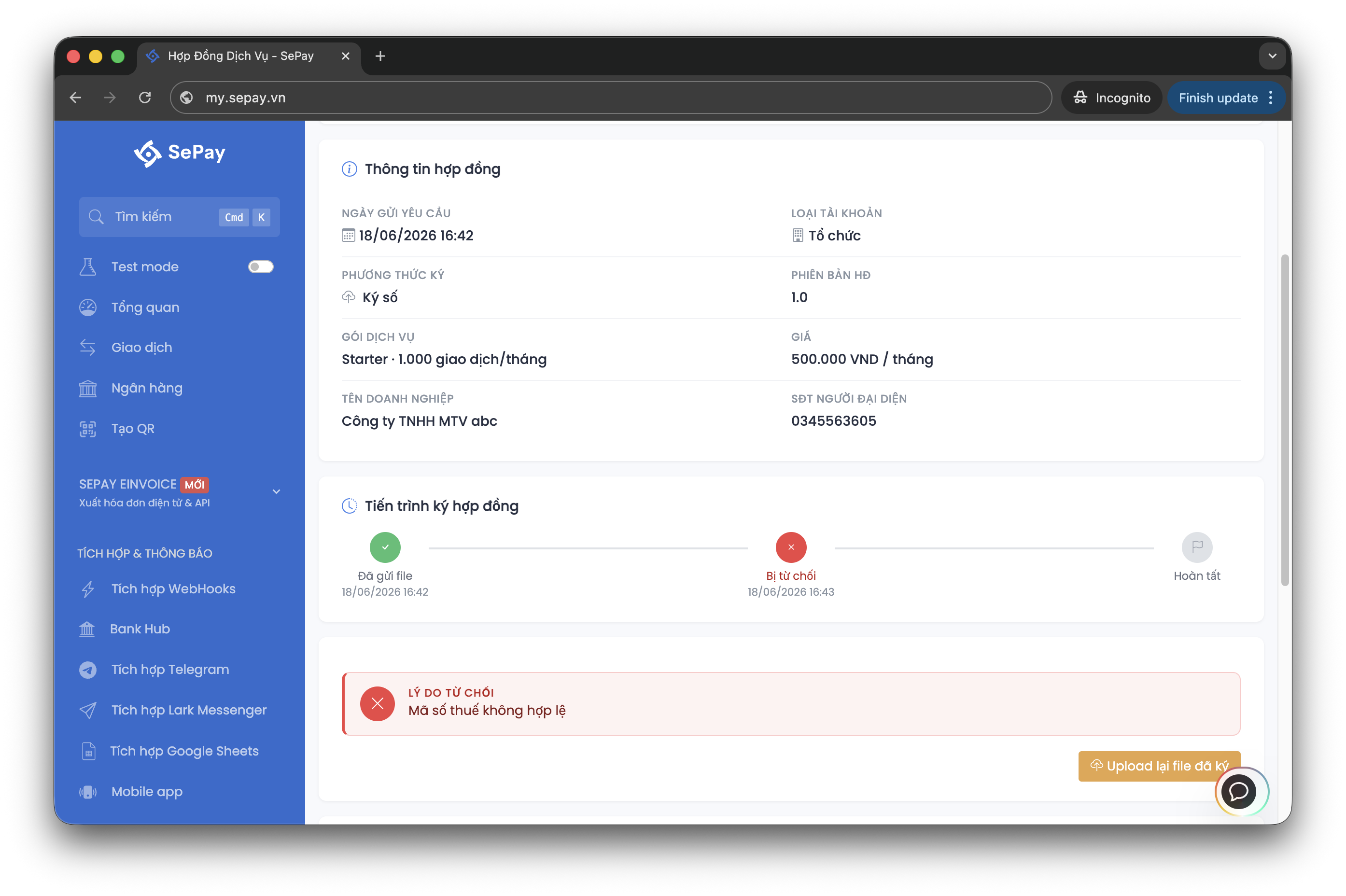1346x896 pixels.
Task: Click the red X icon in the rejection alert
Action: pyautogui.click(x=377, y=703)
